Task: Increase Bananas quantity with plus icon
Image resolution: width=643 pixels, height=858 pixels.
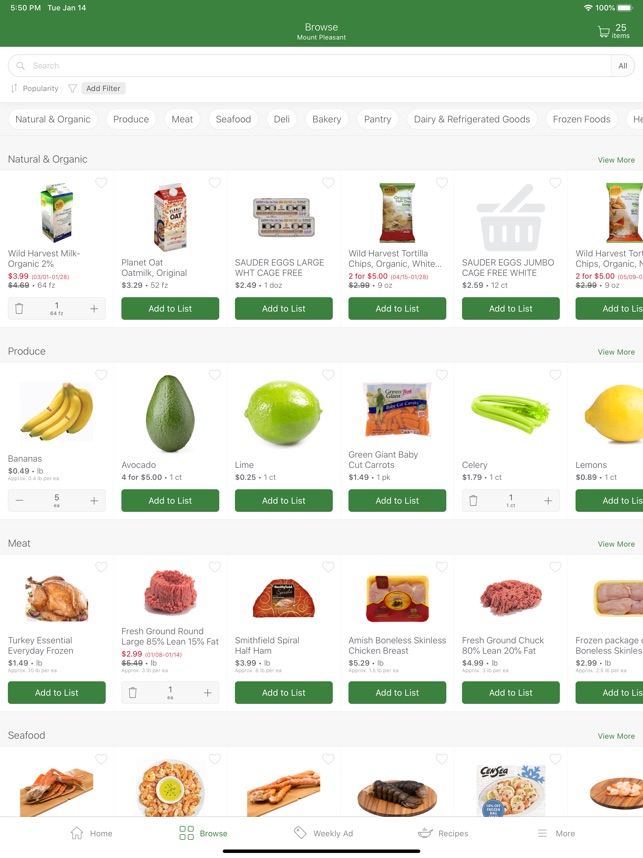Action: [x=94, y=501]
